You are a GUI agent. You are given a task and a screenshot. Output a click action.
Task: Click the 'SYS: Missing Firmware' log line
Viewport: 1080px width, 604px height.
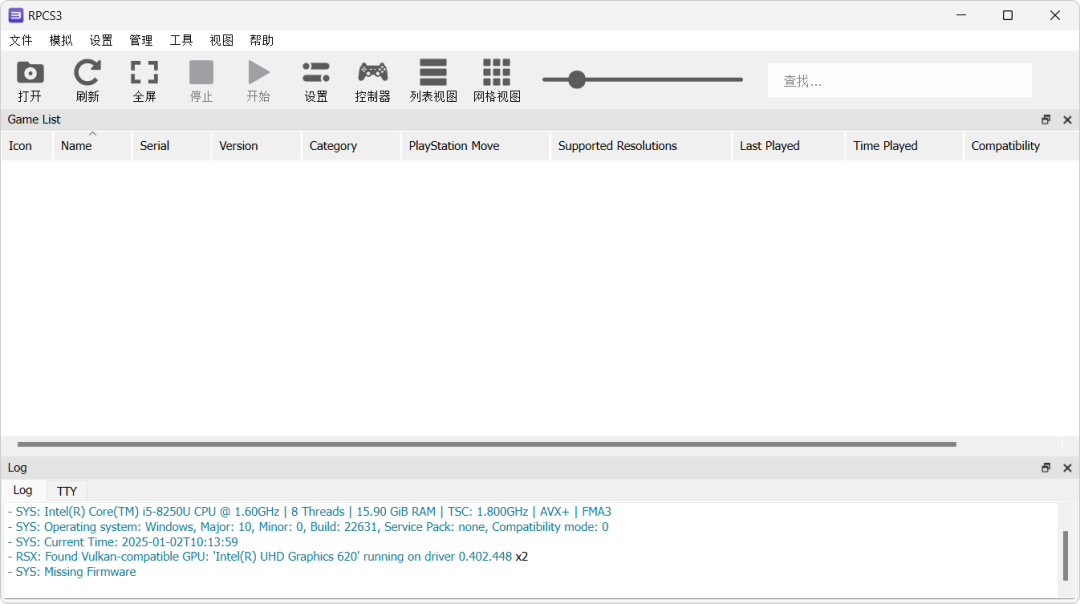coord(72,572)
